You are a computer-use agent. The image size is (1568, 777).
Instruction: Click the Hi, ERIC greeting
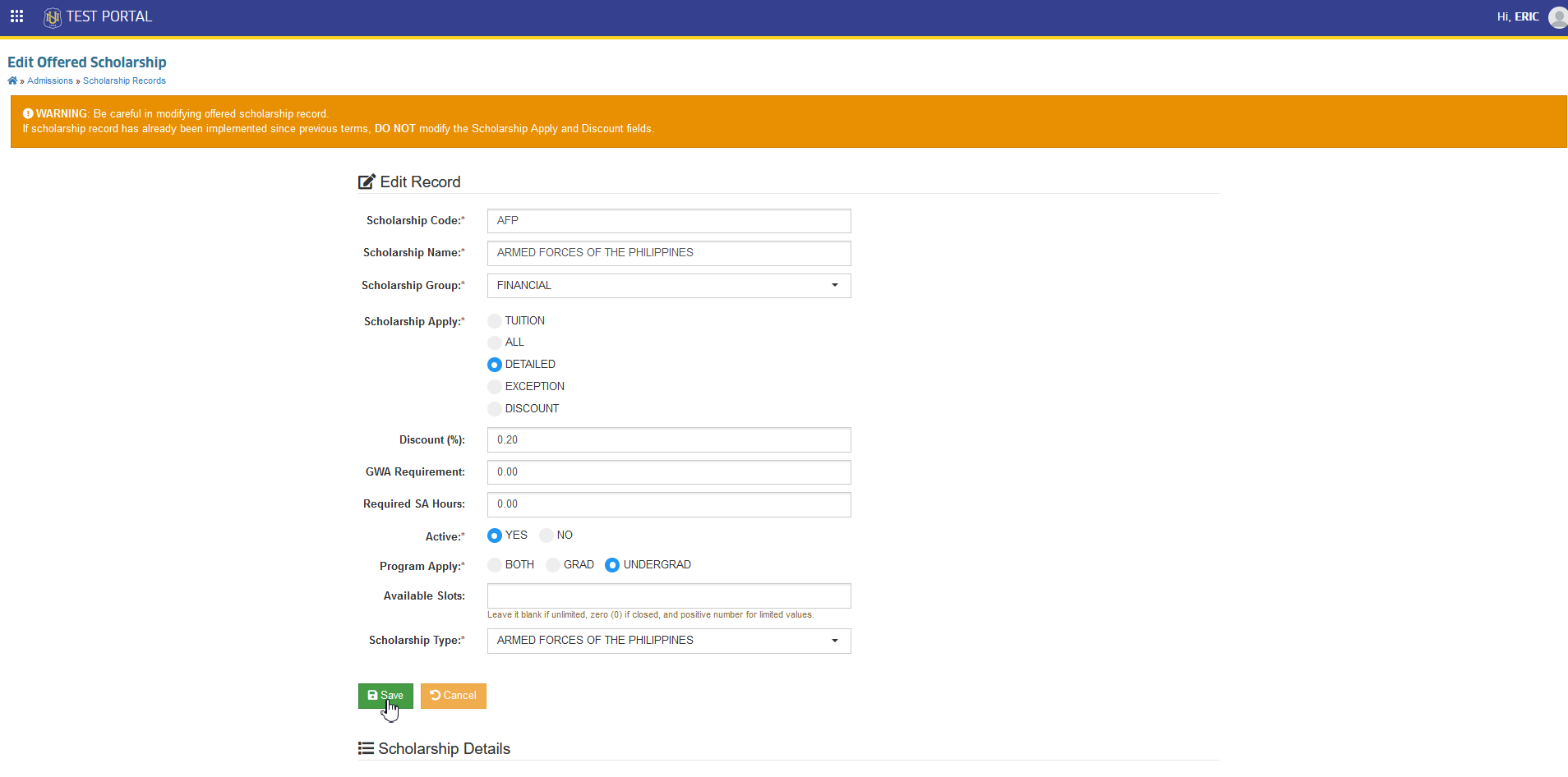[x=1518, y=16]
